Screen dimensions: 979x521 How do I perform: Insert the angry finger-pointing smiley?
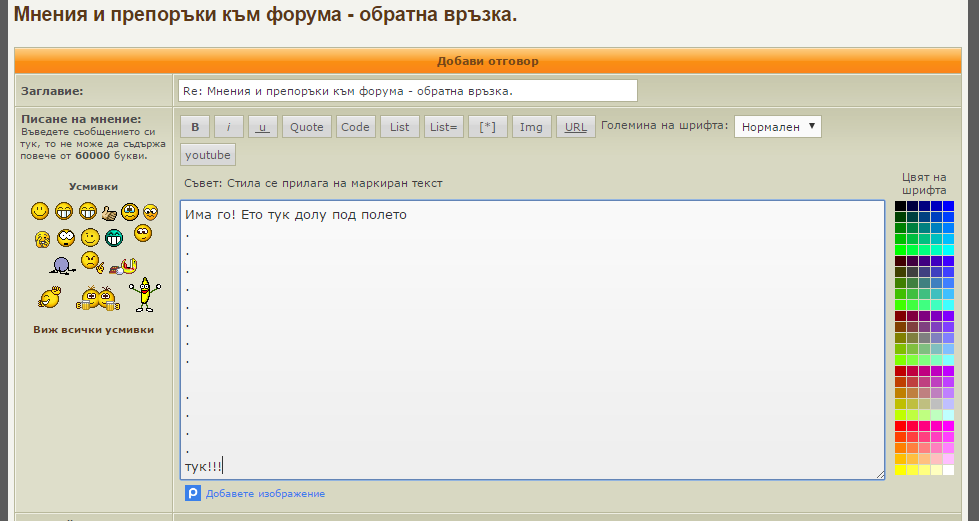[x=92, y=262]
